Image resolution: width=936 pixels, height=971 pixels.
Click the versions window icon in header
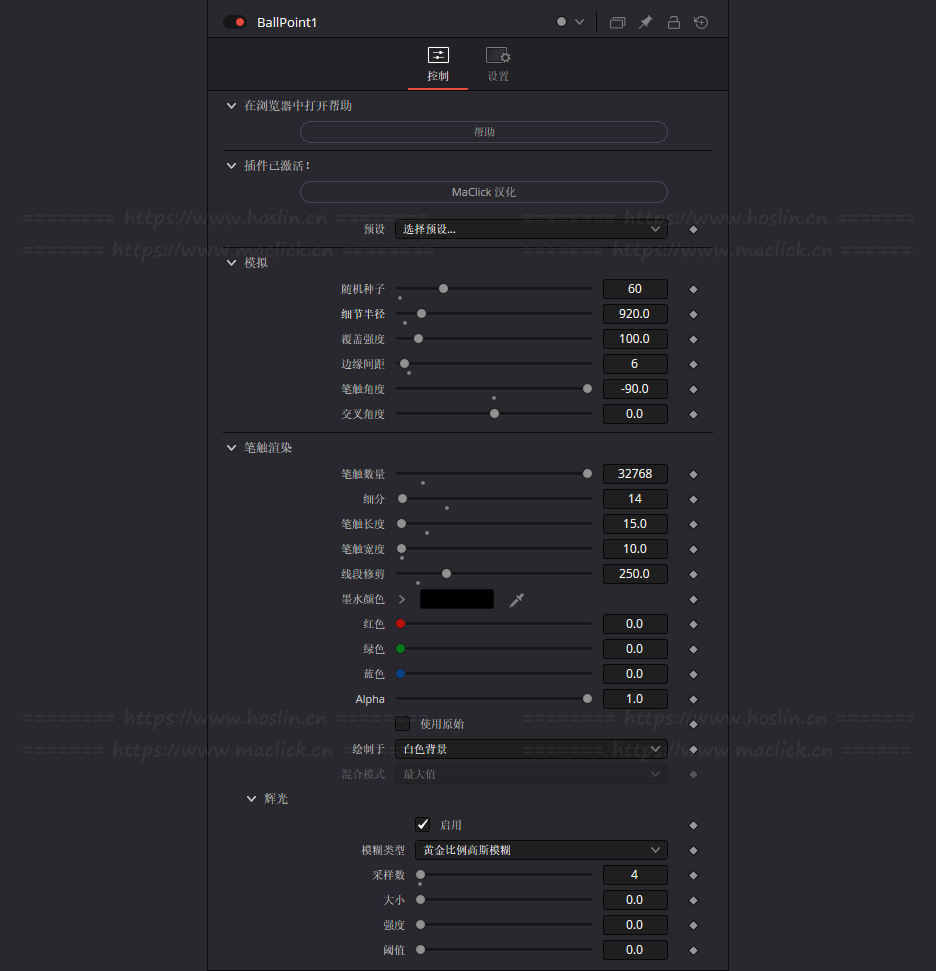tap(617, 22)
